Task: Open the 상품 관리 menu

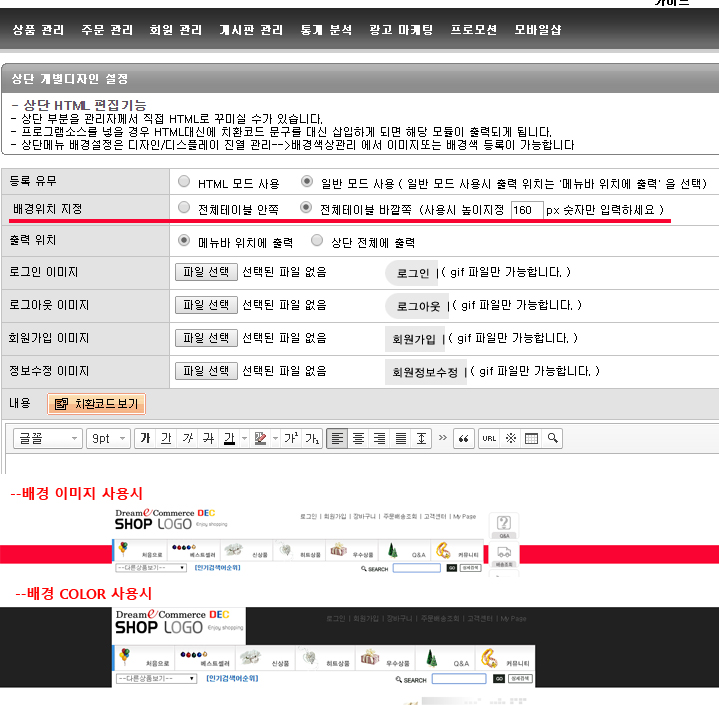Action: click(38, 30)
